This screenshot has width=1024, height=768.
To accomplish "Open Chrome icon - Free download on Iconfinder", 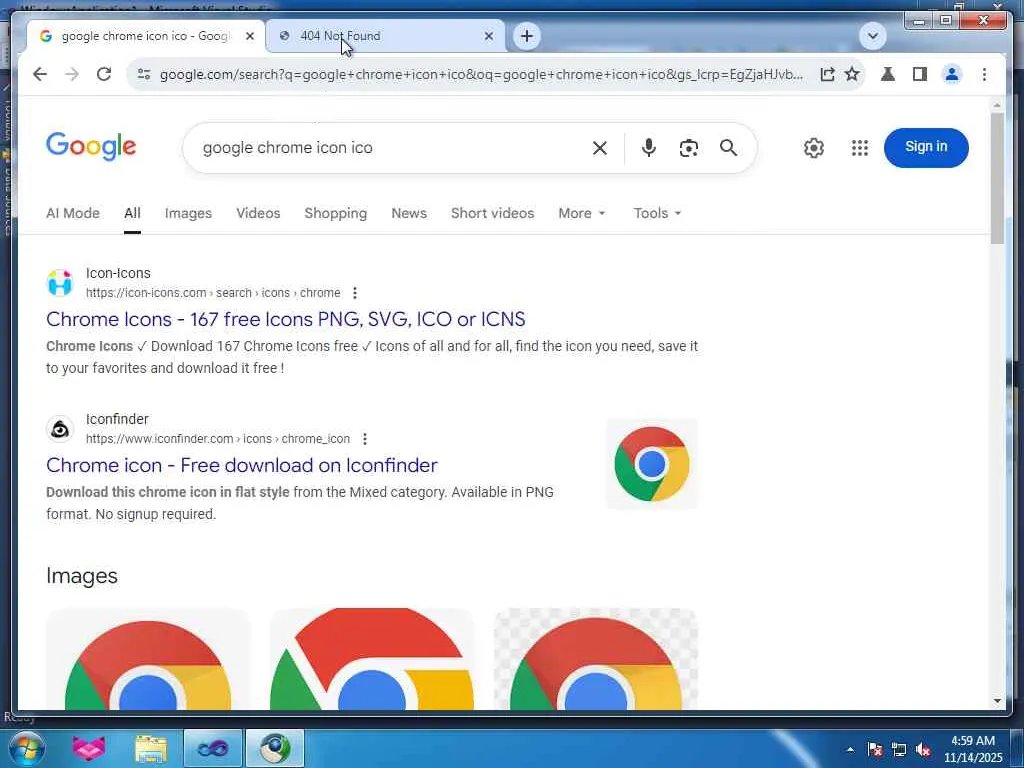I will coord(242,466).
